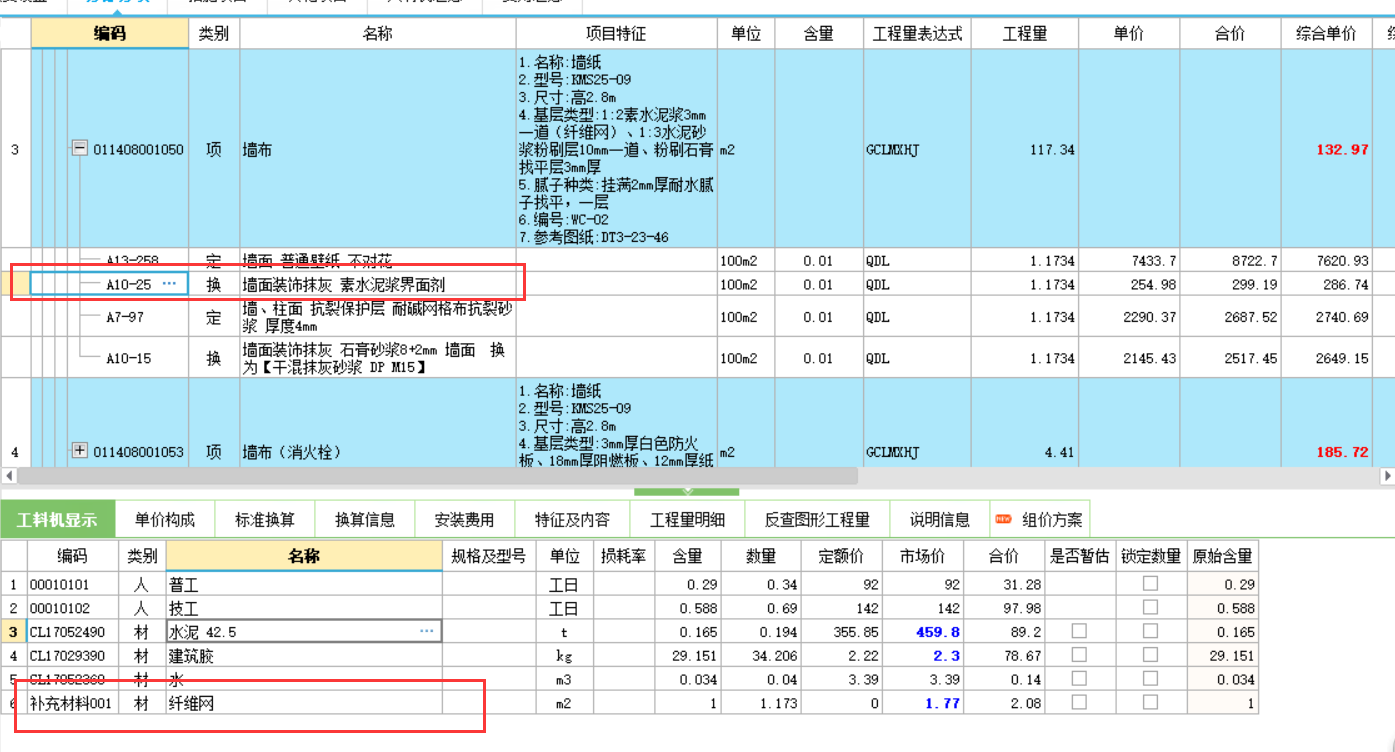Click the A10-25 code input cell
The height and width of the screenshot is (752, 1395).
(110, 284)
